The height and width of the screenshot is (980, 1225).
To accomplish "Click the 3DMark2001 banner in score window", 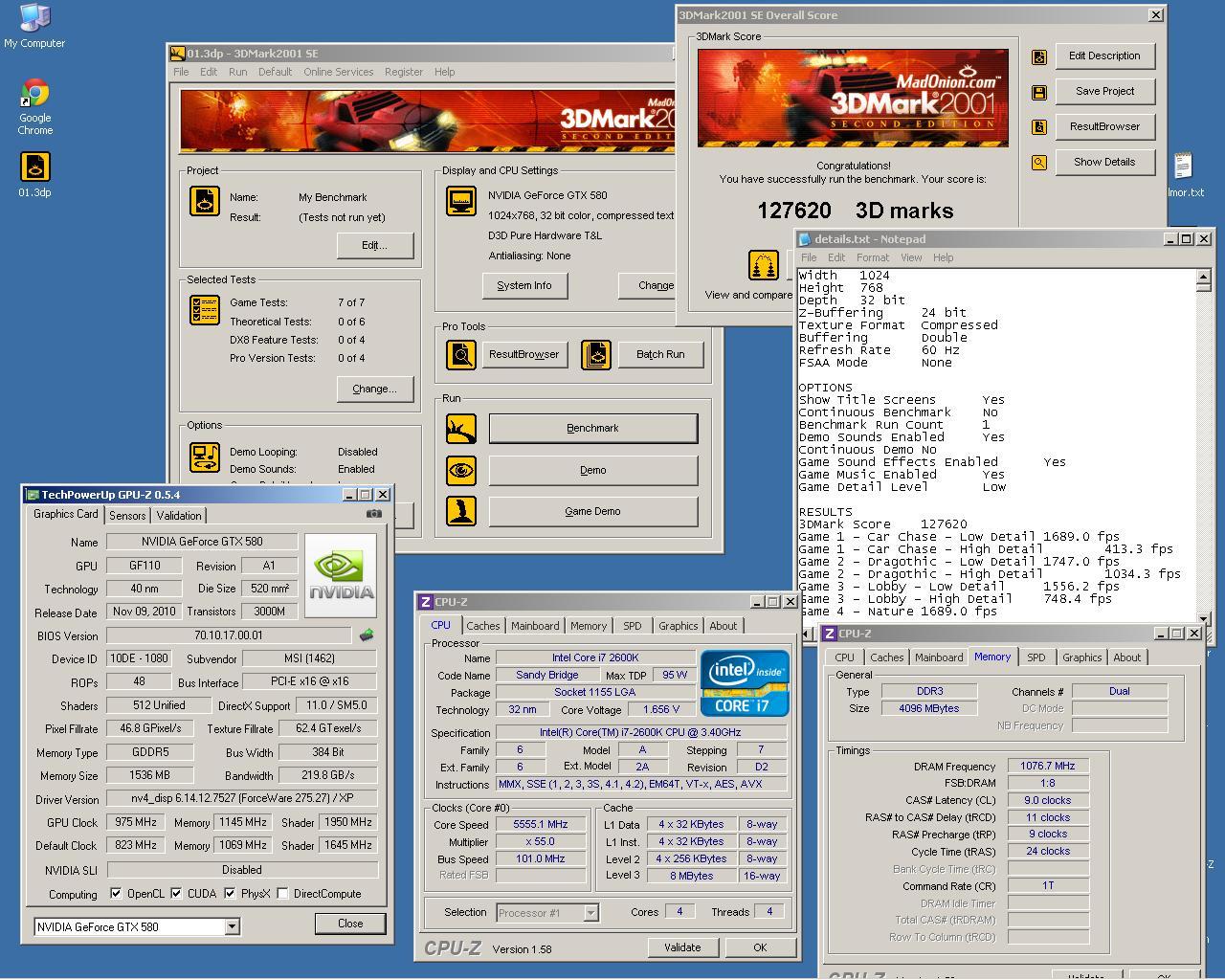I will pos(853,98).
